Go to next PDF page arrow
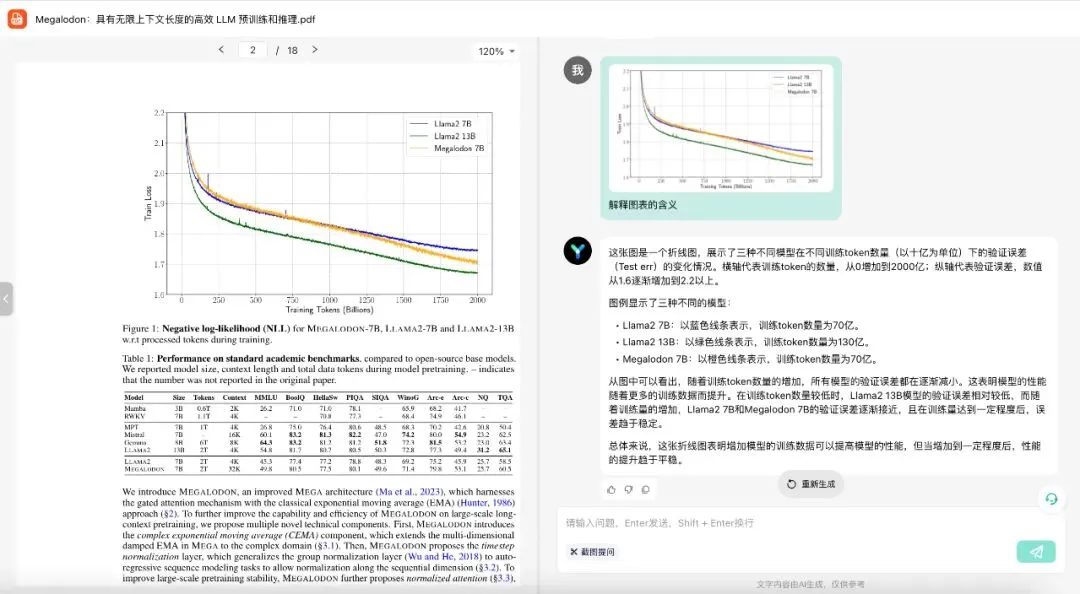The image size is (1080, 594). [315, 50]
